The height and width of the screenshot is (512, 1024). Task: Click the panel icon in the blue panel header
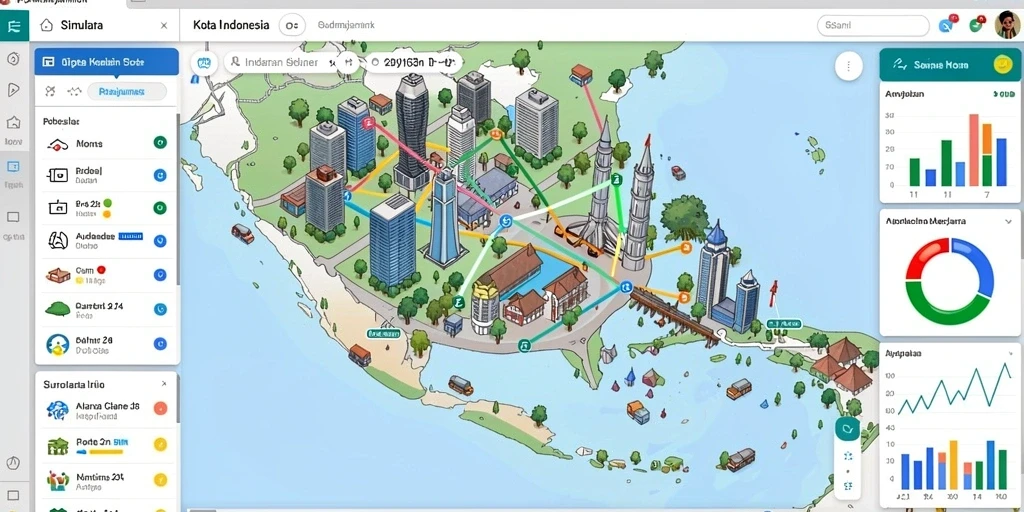(48, 62)
